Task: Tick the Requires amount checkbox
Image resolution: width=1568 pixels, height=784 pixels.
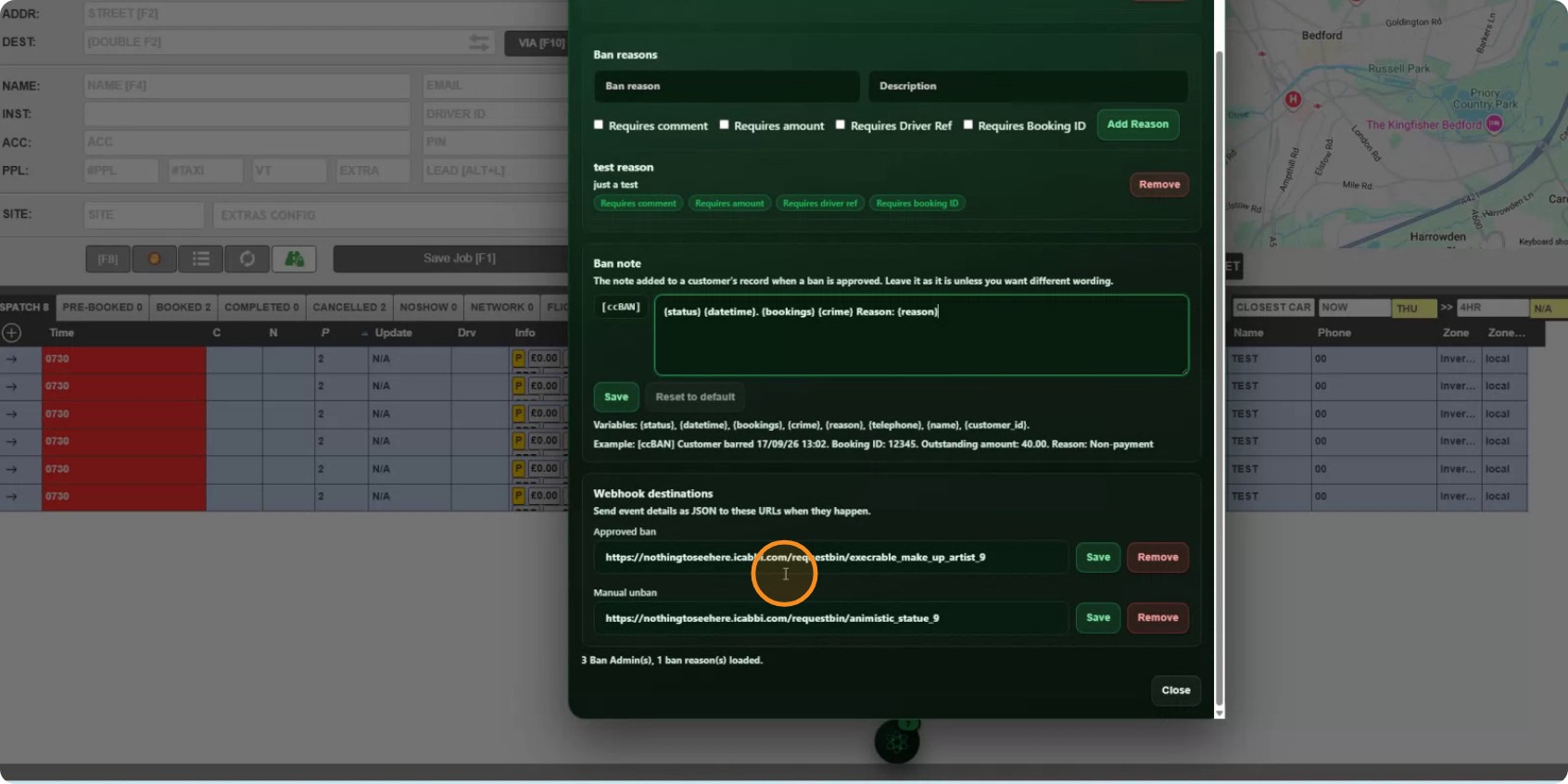Action: 725,124
